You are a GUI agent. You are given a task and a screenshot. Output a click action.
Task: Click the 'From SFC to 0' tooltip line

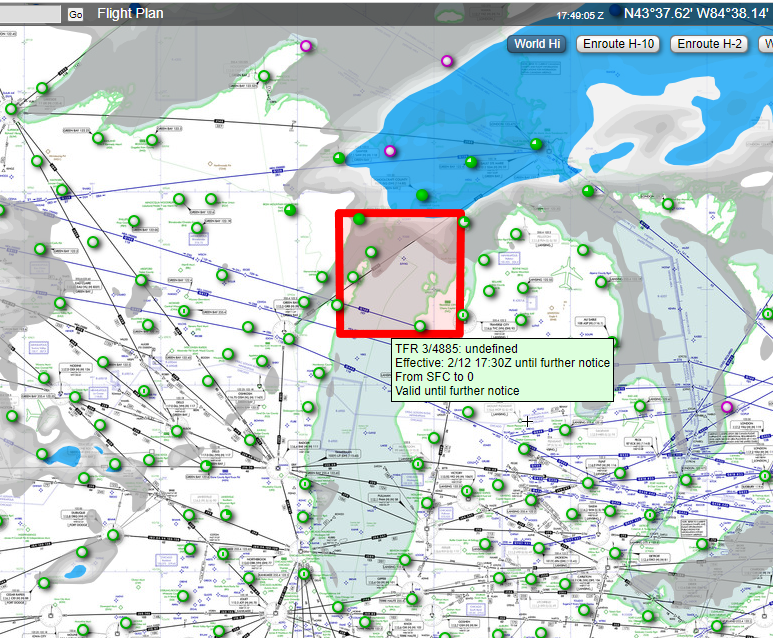pyautogui.click(x=434, y=377)
